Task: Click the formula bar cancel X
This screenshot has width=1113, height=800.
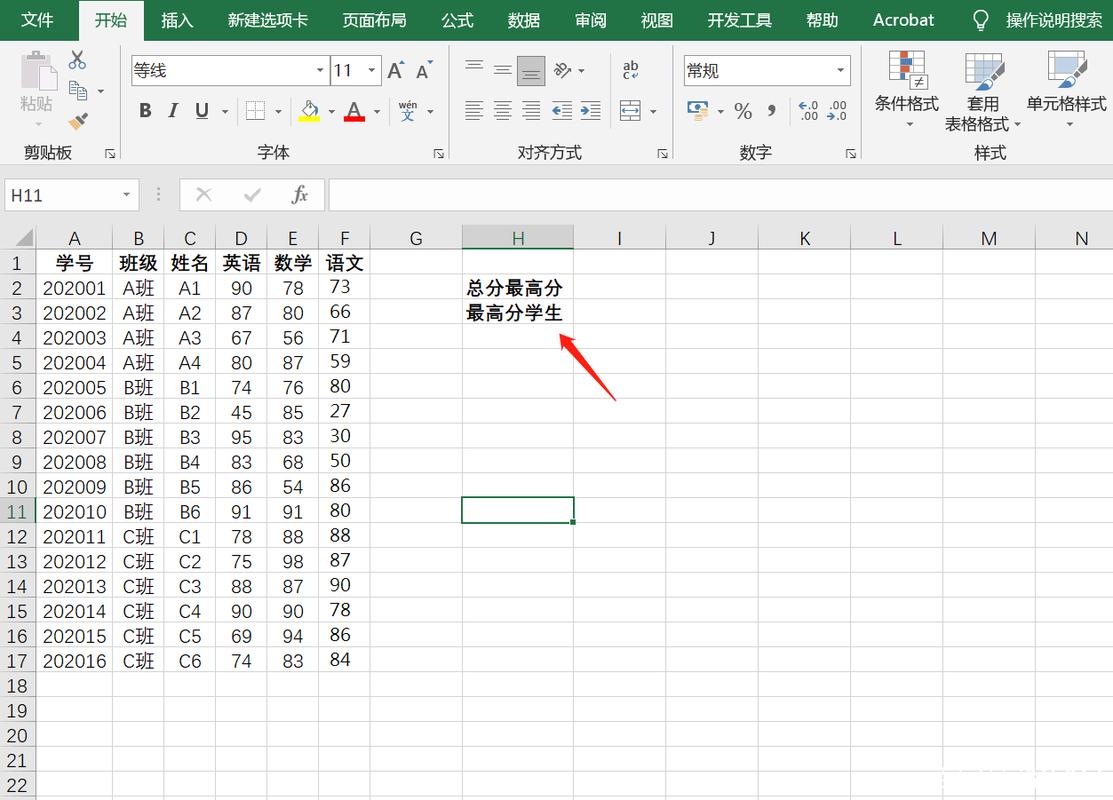Action: 204,194
